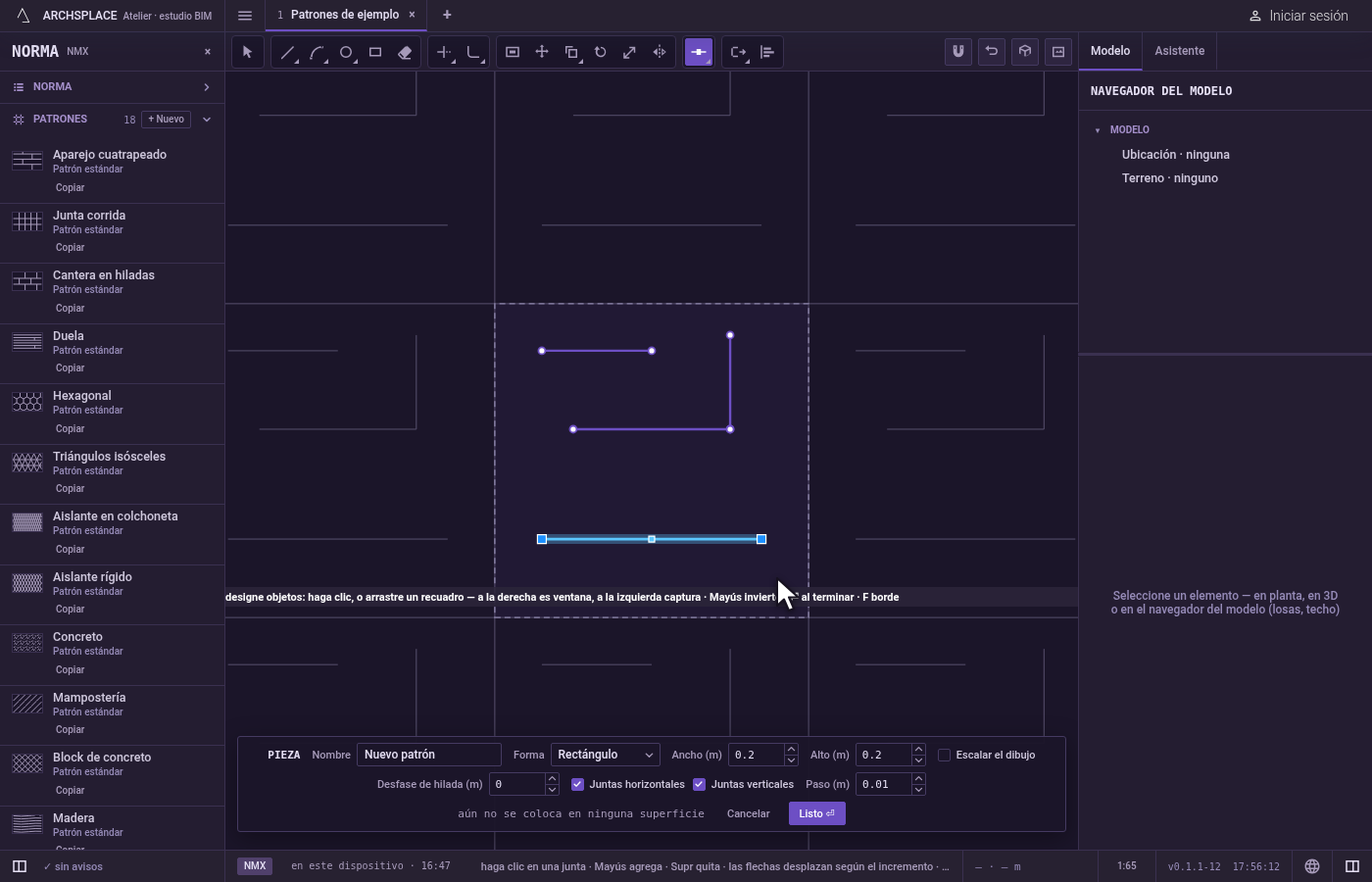Uncheck Juntas horizontales checkbox
Image resolution: width=1372 pixels, height=882 pixels.
(x=577, y=784)
